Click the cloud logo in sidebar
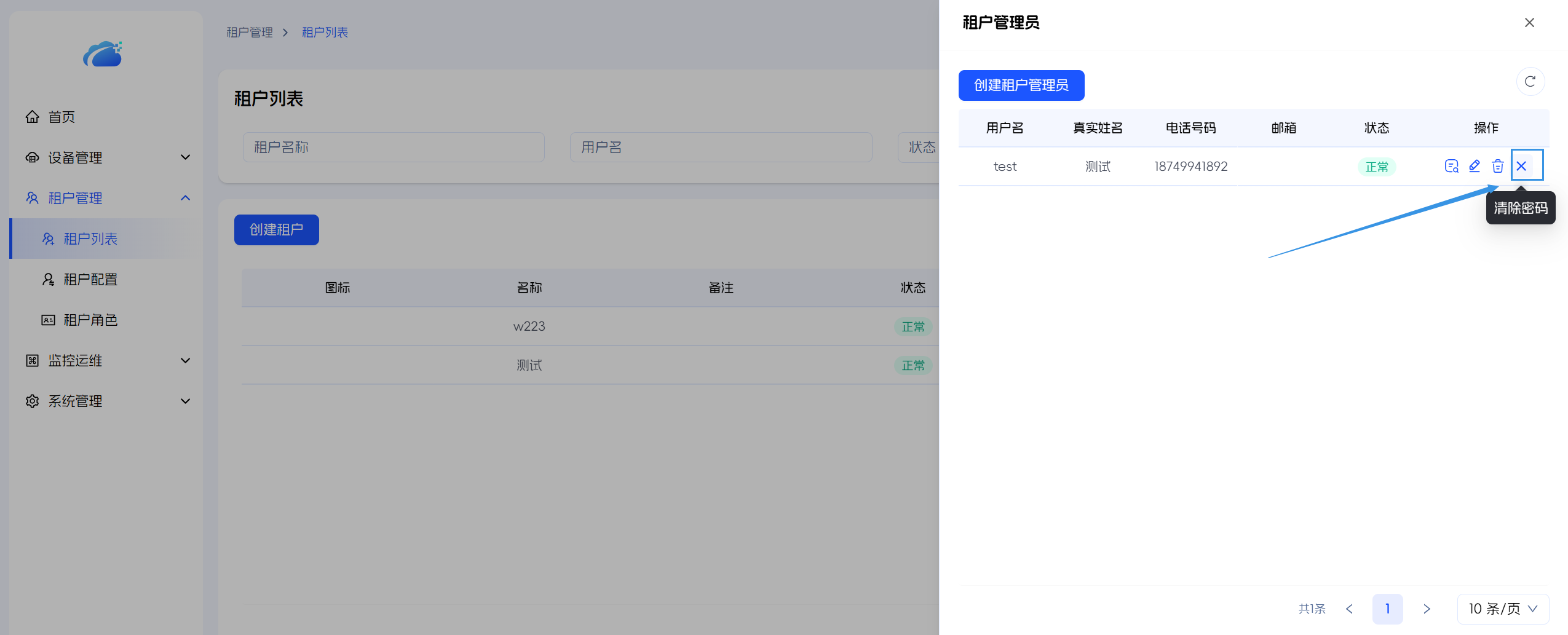The width and height of the screenshot is (1568, 635). tap(103, 54)
